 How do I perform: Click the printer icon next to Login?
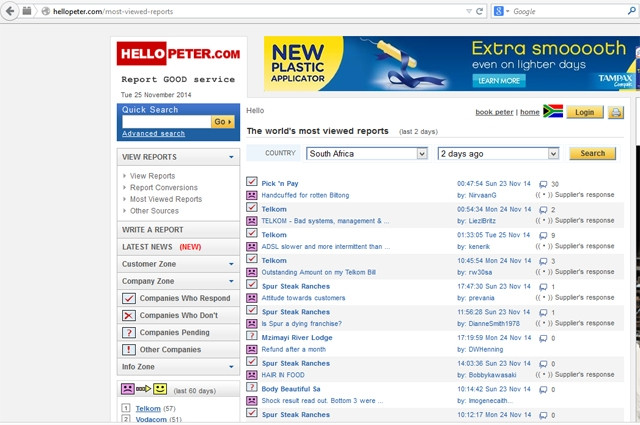click(616, 112)
